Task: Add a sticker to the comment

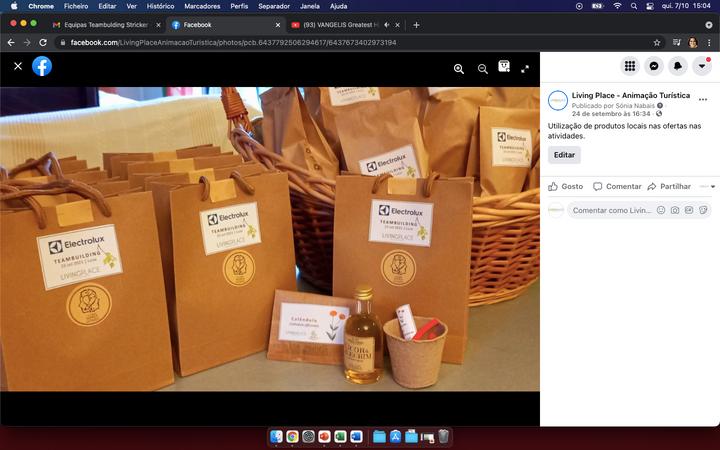Action: click(703, 210)
